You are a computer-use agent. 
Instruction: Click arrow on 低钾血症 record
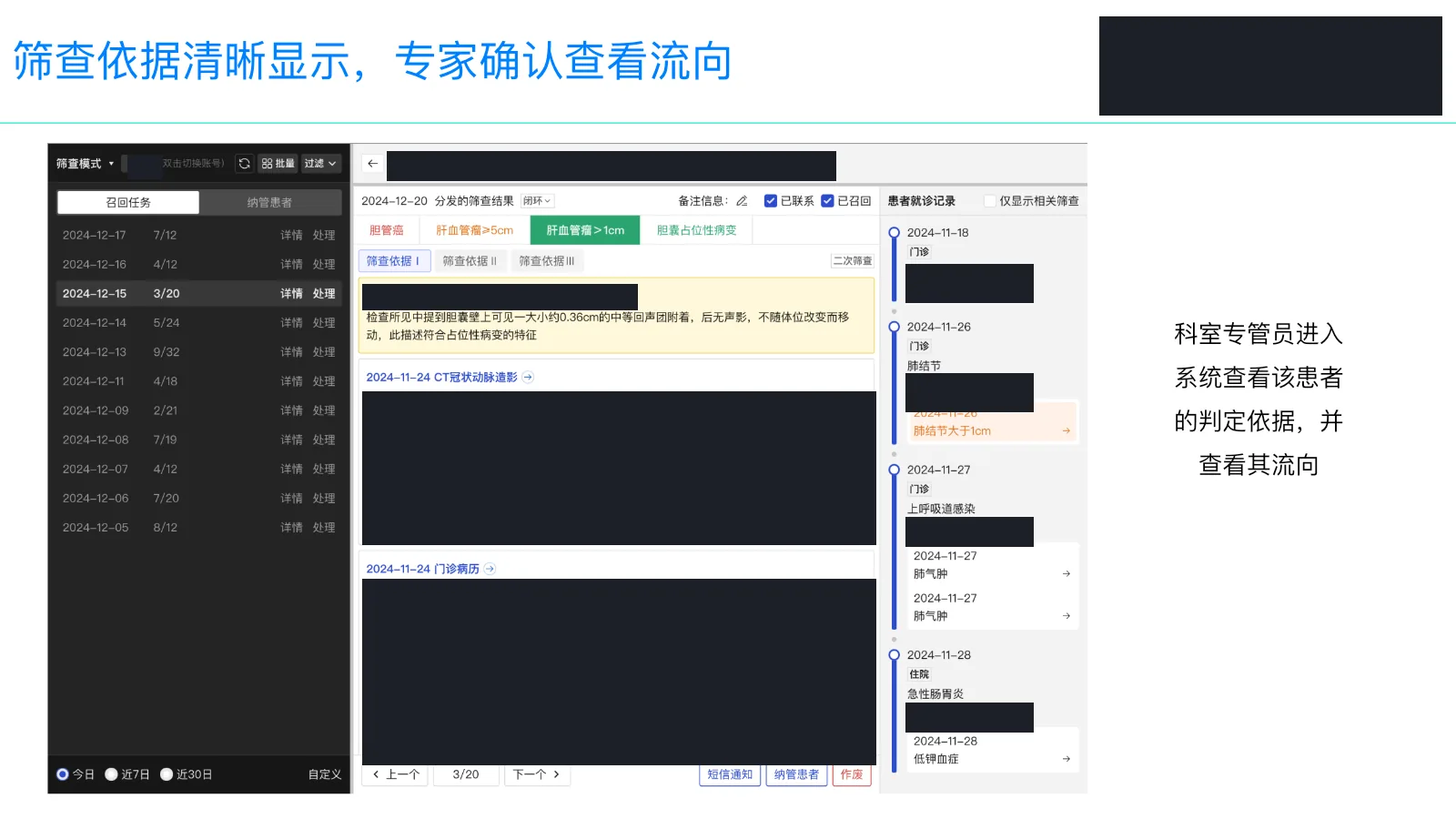pos(1067,759)
